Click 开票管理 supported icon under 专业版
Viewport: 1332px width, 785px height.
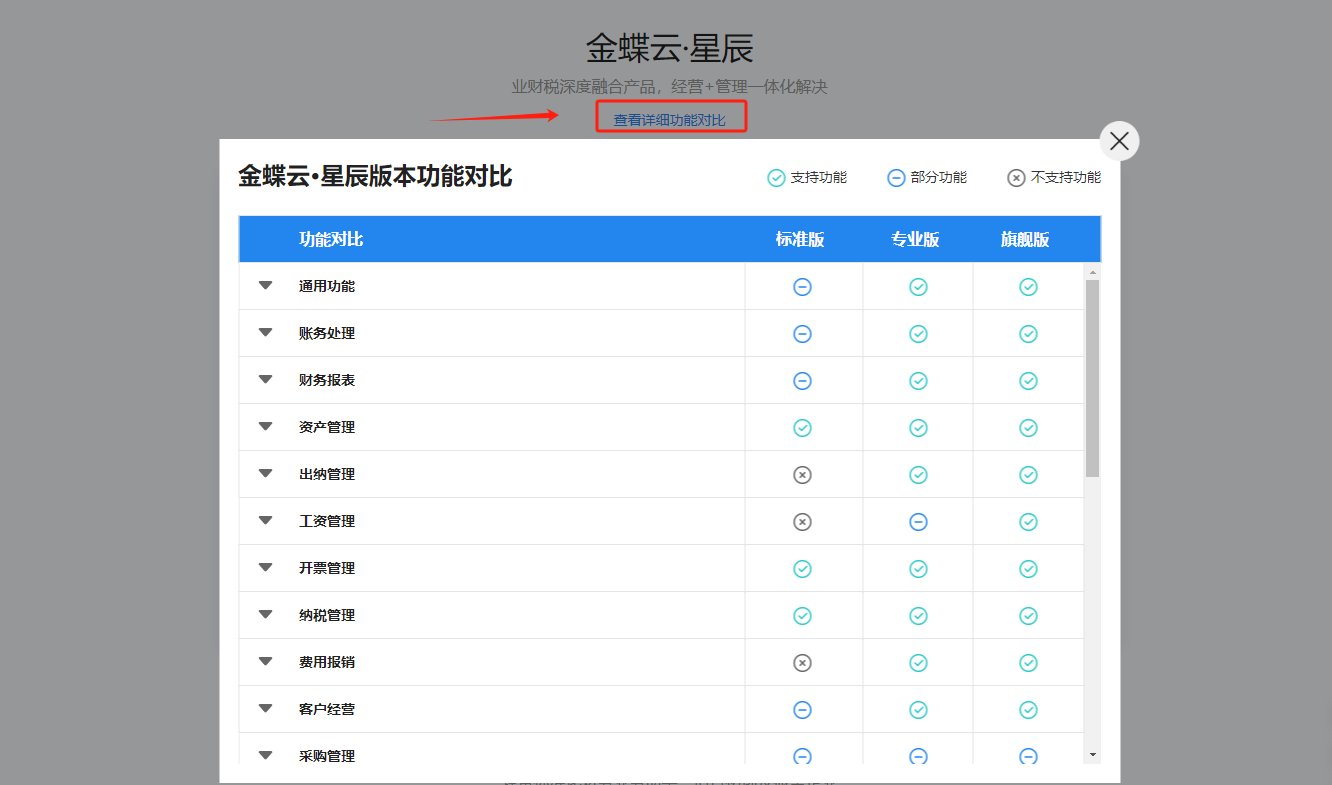click(918, 569)
